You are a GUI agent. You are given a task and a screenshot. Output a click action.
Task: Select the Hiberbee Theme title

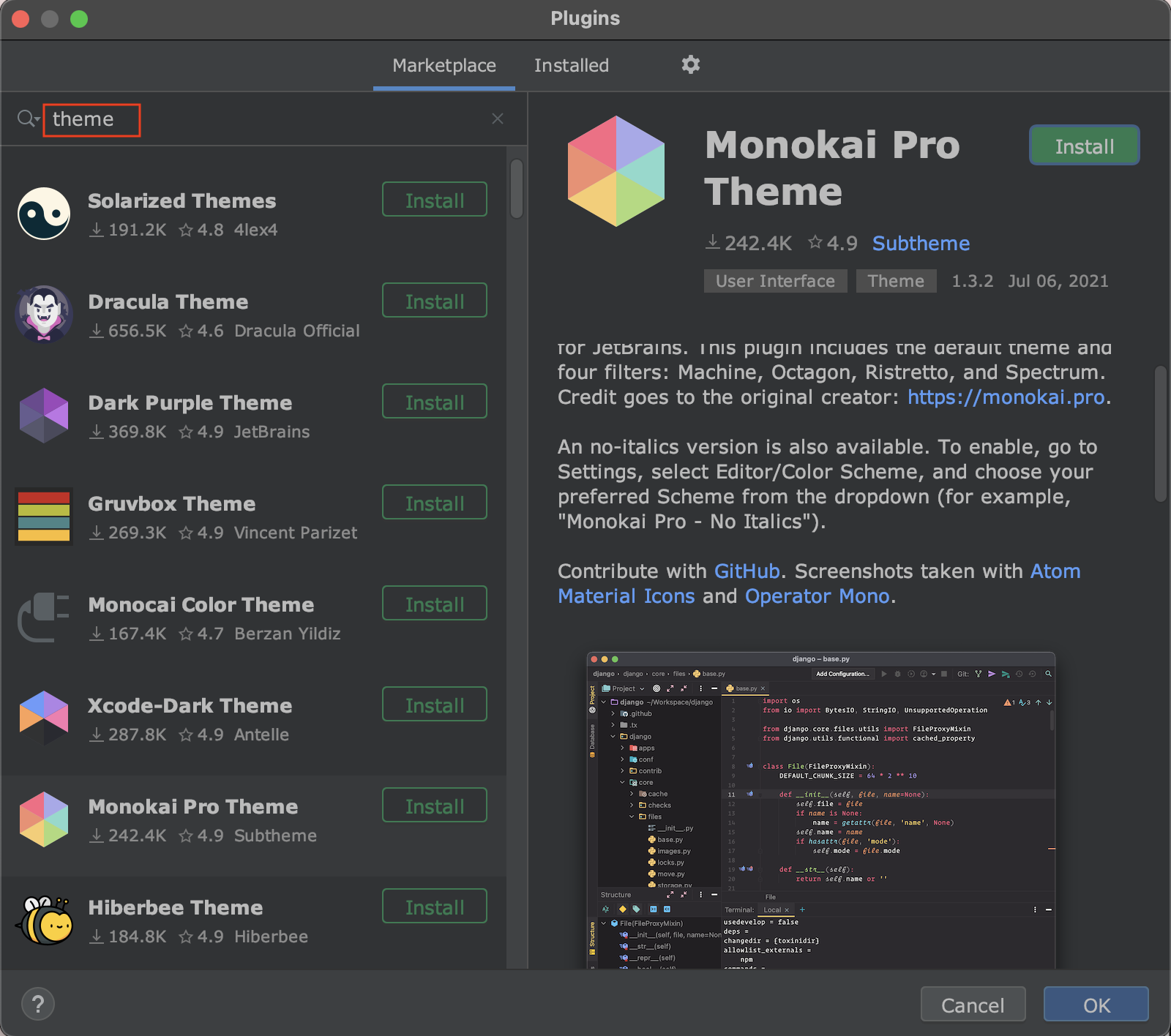coord(176,907)
